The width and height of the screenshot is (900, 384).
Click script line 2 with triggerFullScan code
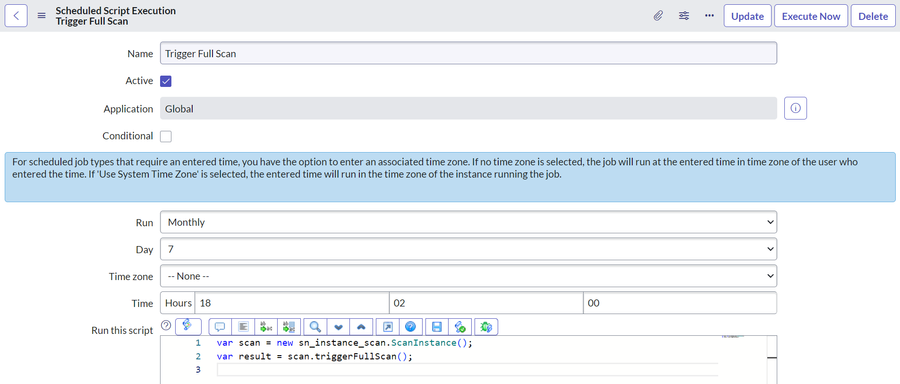[315, 356]
